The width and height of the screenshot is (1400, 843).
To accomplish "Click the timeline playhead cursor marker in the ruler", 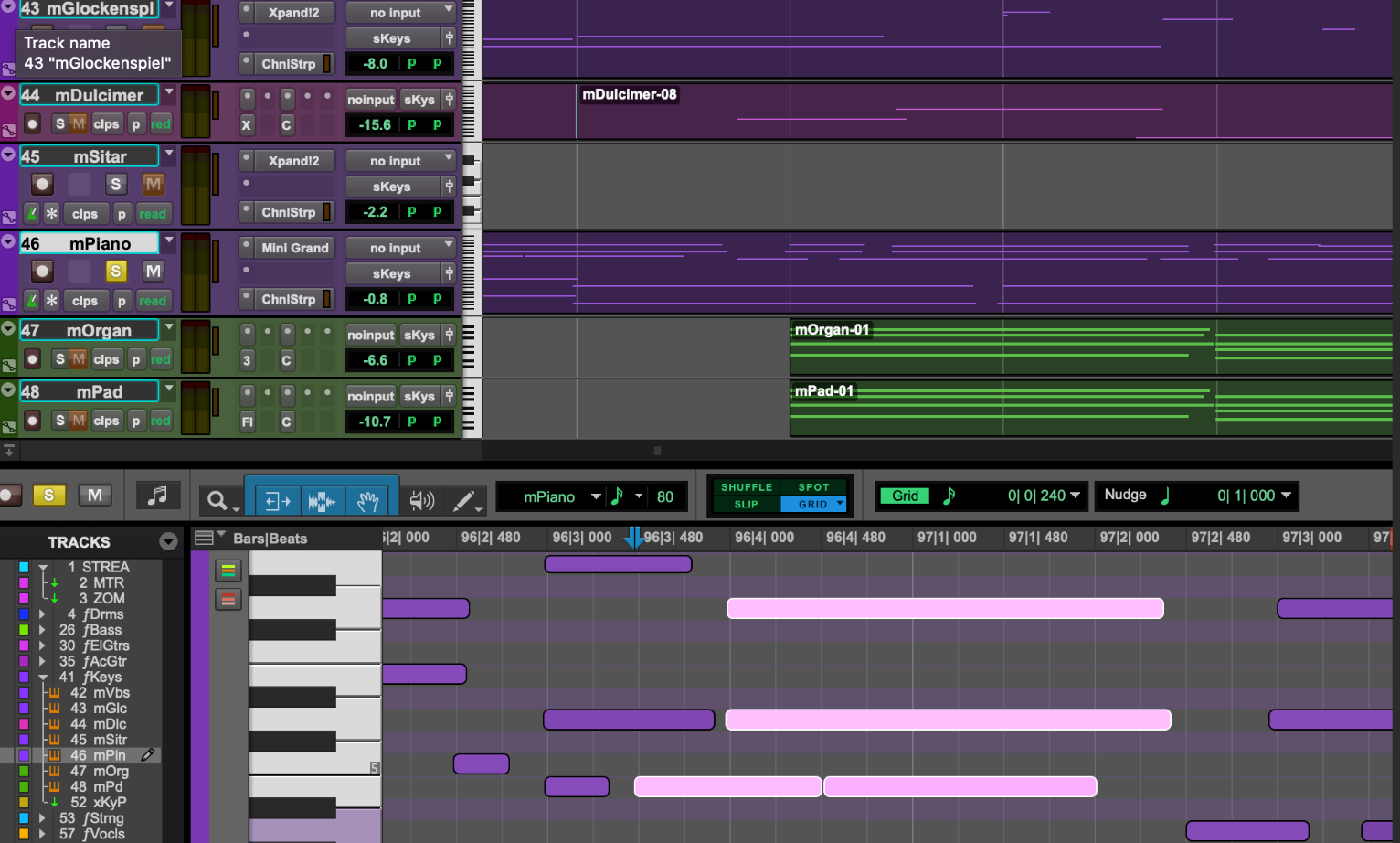I will [633, 538].
